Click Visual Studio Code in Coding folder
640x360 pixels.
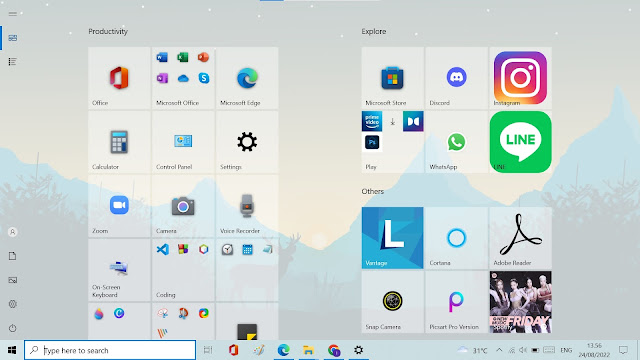162,249
